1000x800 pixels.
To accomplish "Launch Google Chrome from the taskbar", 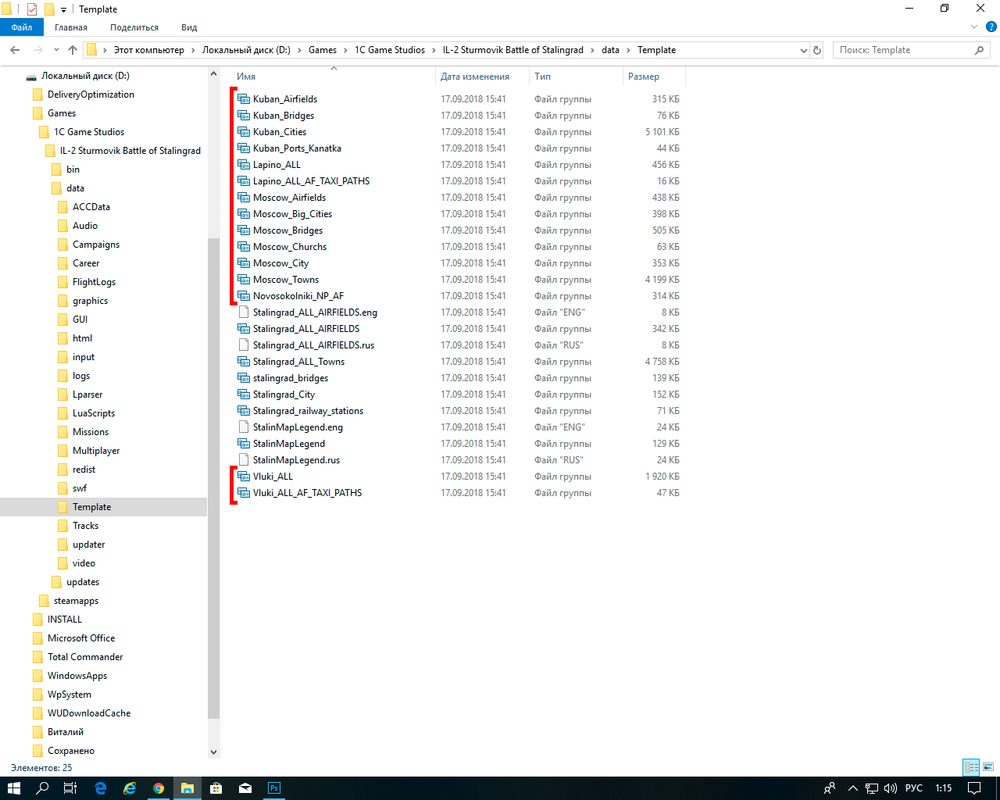I will pyautogui.click(x=159, y=788).
